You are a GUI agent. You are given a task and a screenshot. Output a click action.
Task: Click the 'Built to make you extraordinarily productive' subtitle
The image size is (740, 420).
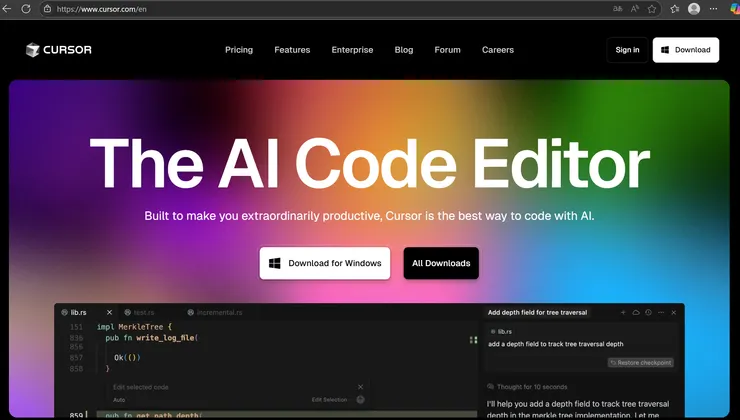[x=369, y=216]
